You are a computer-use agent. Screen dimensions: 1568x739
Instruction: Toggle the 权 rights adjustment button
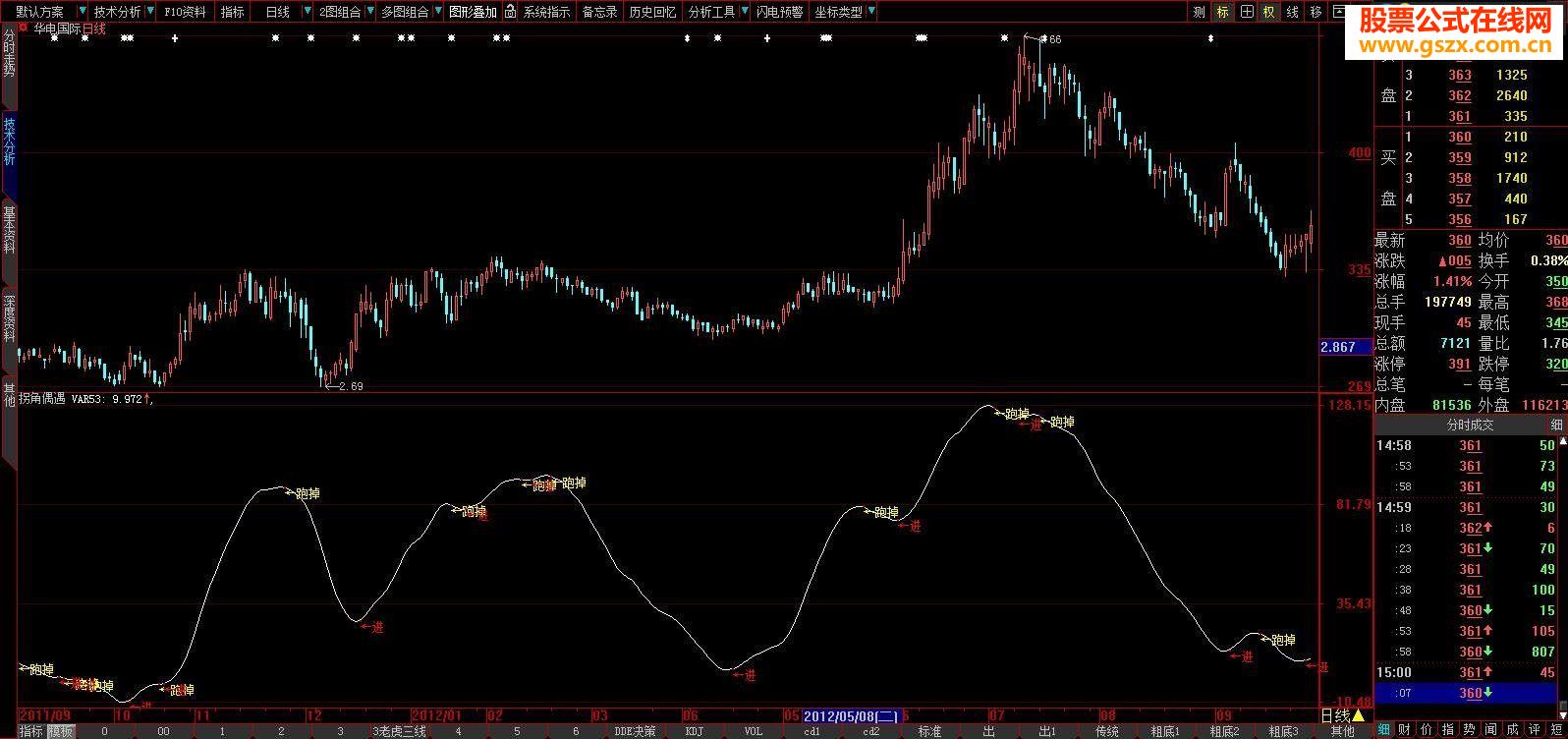(1269, 12)
